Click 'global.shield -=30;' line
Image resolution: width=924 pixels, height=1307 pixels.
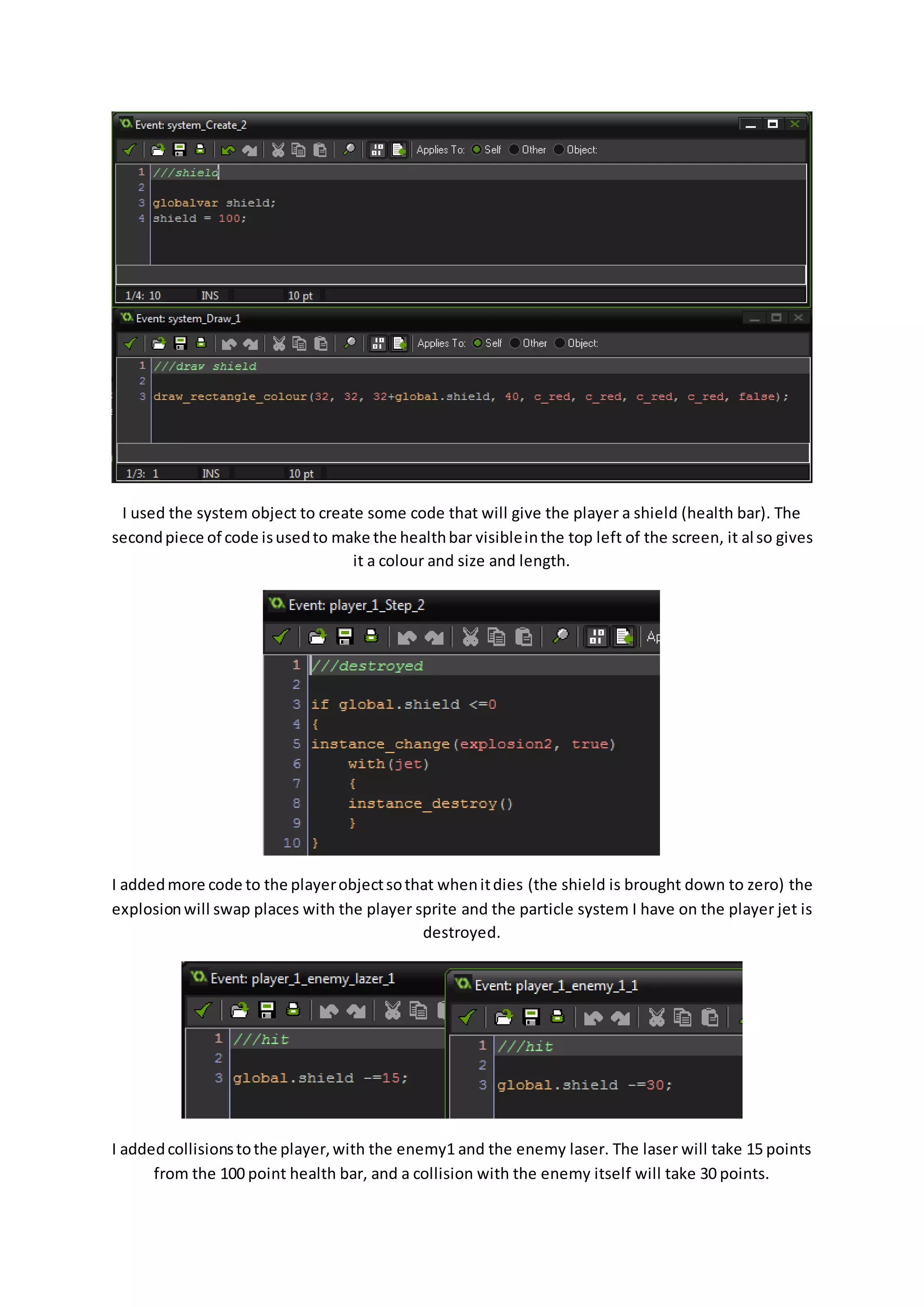585,1085
